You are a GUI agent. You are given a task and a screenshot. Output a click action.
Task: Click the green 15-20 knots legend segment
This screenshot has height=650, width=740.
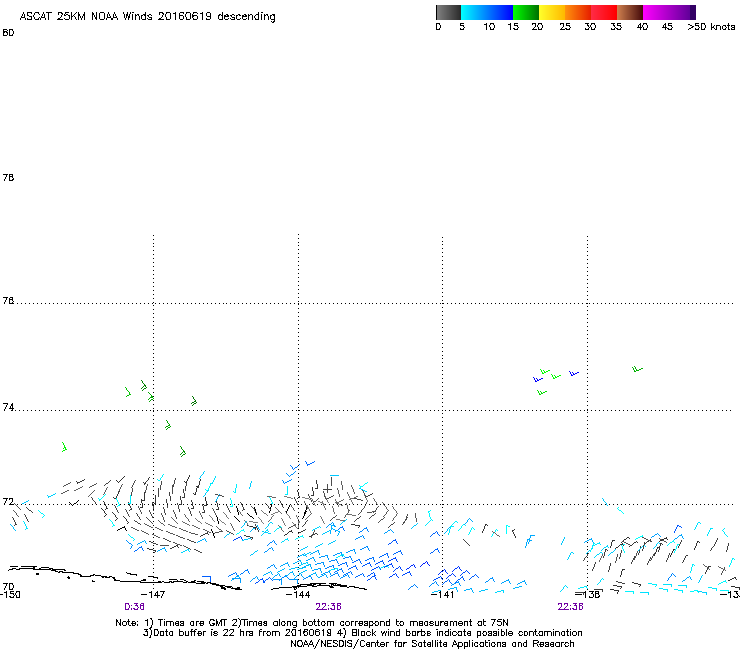(526, 12)
